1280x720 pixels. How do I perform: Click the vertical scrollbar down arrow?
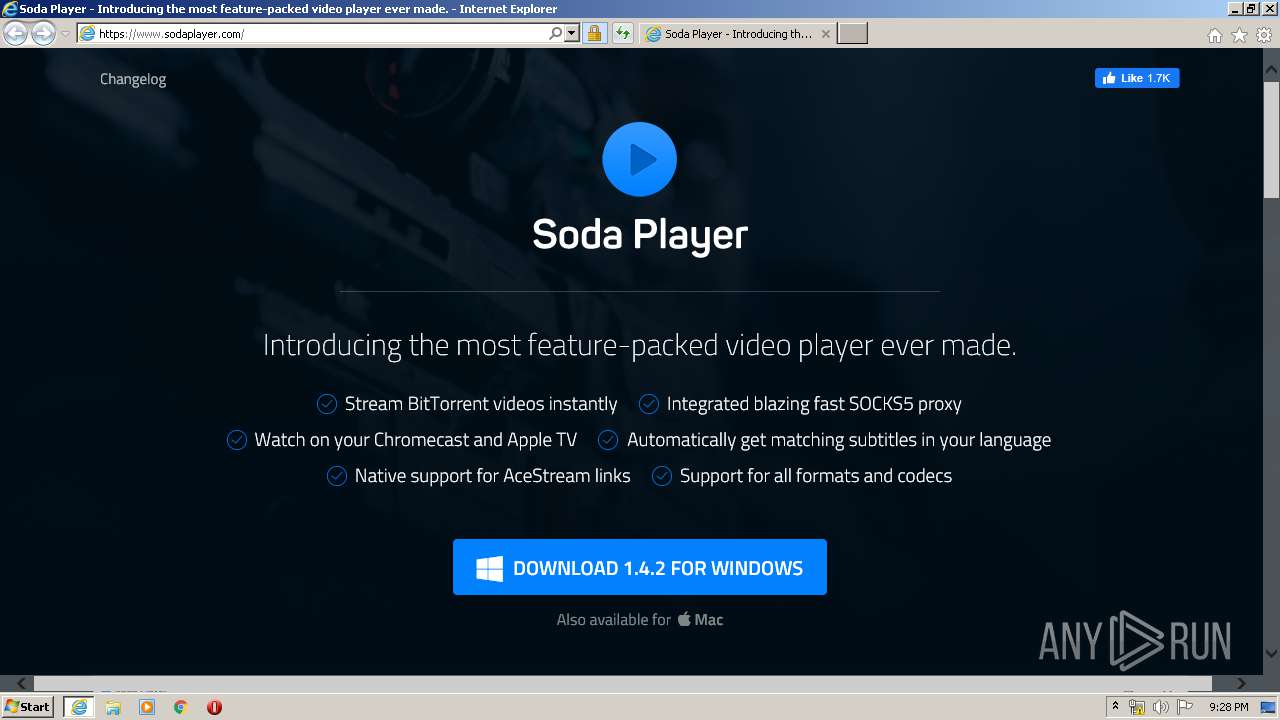pos(1271,653)
